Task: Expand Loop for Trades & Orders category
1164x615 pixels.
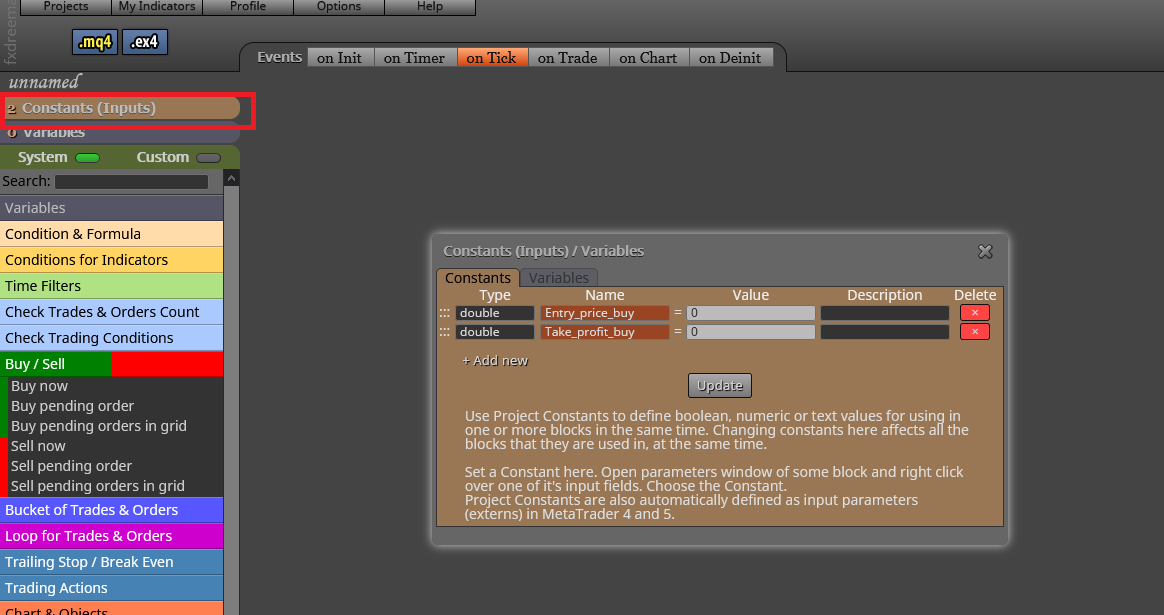Action: point(111,536)
